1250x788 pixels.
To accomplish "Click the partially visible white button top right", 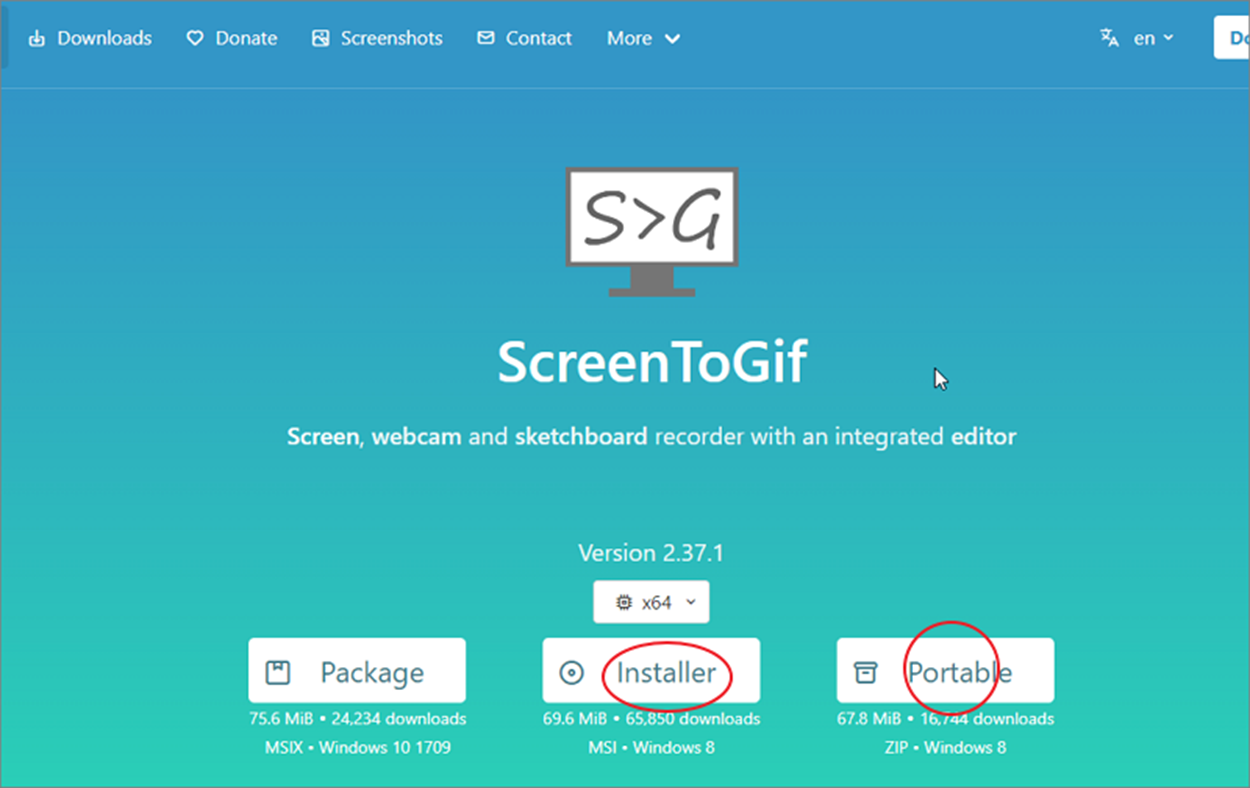I will 1232,38.
